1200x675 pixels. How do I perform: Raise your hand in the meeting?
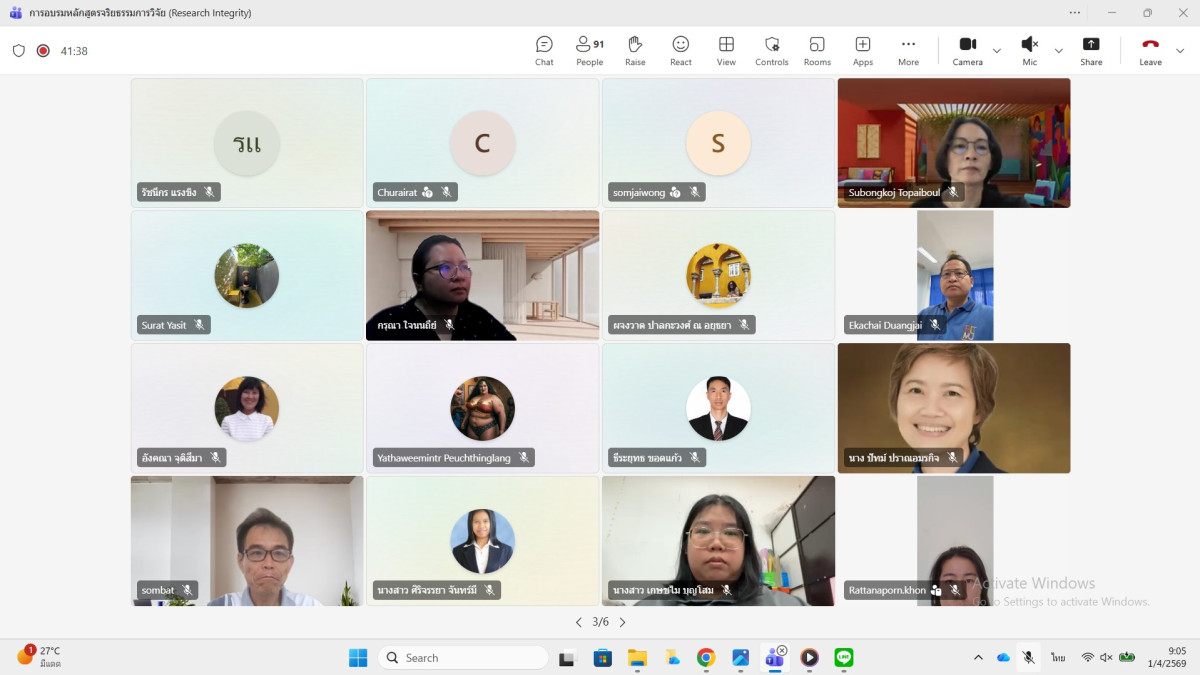coord(635,50)
